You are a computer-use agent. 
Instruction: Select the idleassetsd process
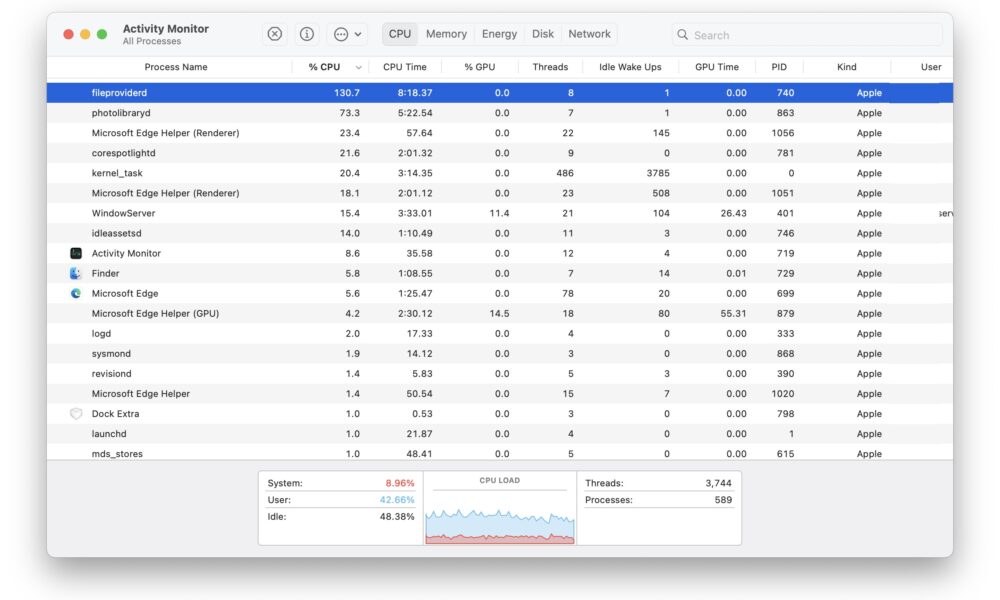[499, 233]
